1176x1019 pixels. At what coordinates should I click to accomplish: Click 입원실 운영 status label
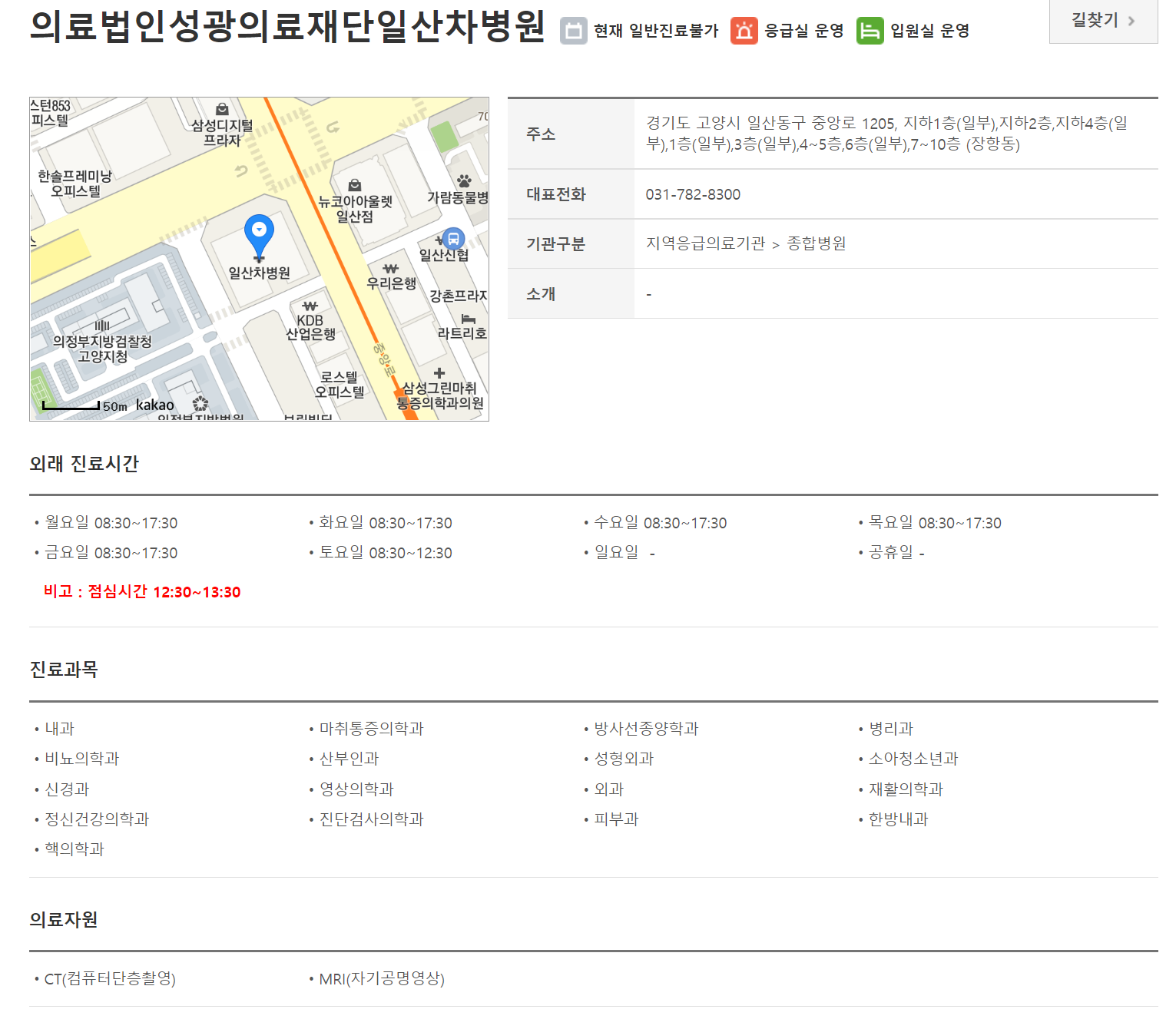pyautogui.click(x=929, y=31)
